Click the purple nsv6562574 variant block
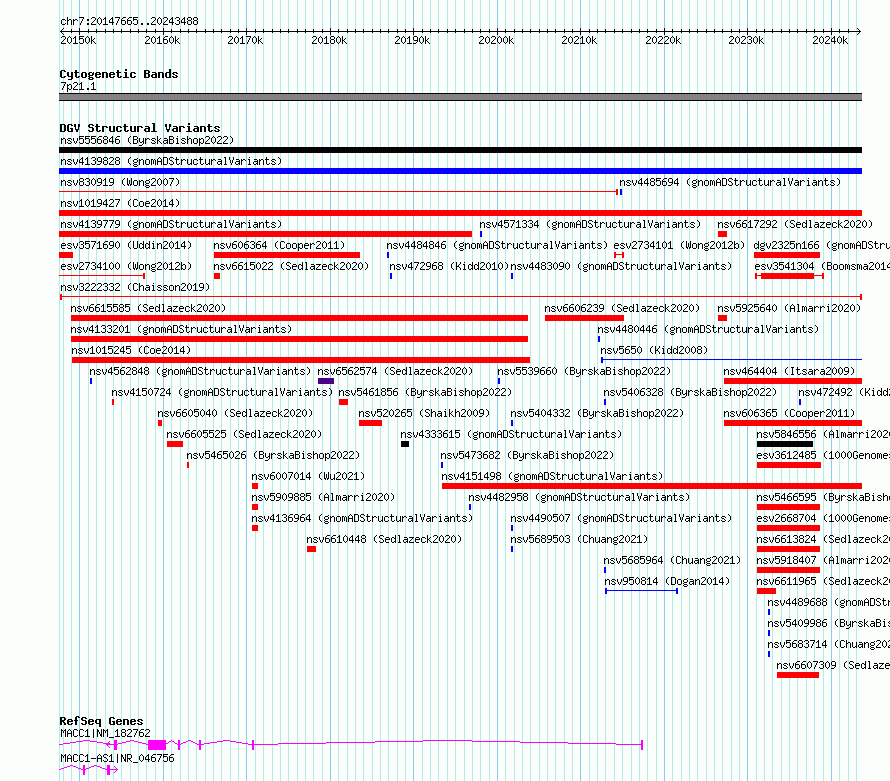Screen dimensions: 890x781 [326, 381]
